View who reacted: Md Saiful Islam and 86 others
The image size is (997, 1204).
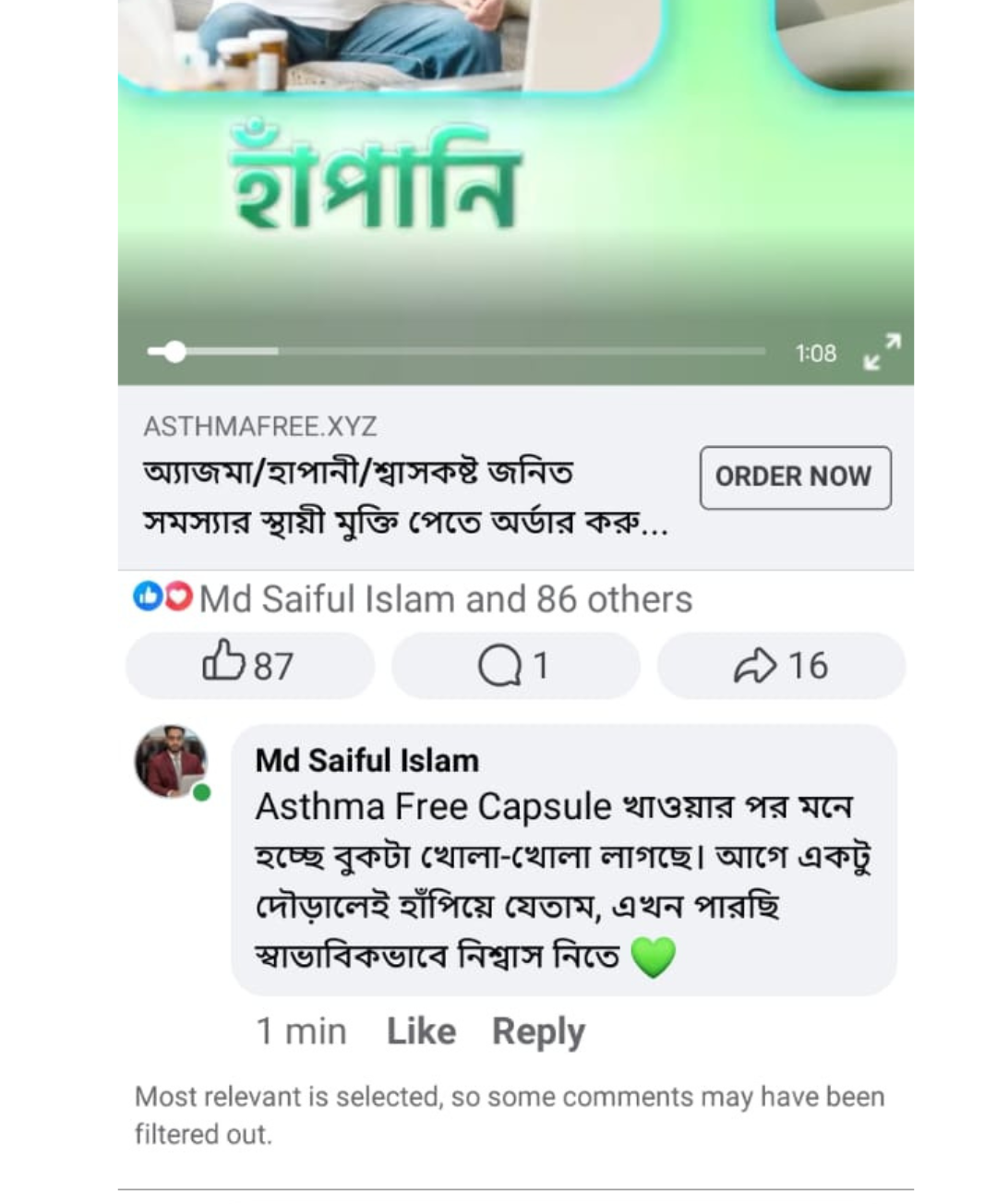pyautogui.click(x=445, y=599)
